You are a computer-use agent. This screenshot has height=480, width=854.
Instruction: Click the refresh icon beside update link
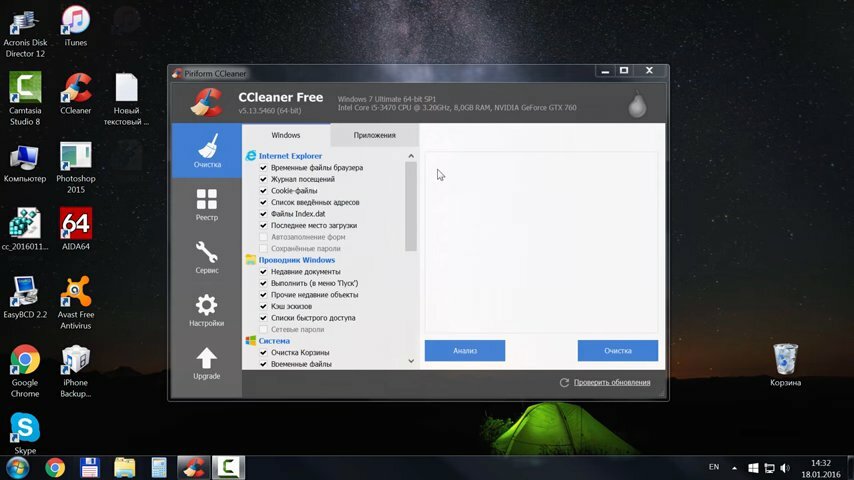pos(564,382)
